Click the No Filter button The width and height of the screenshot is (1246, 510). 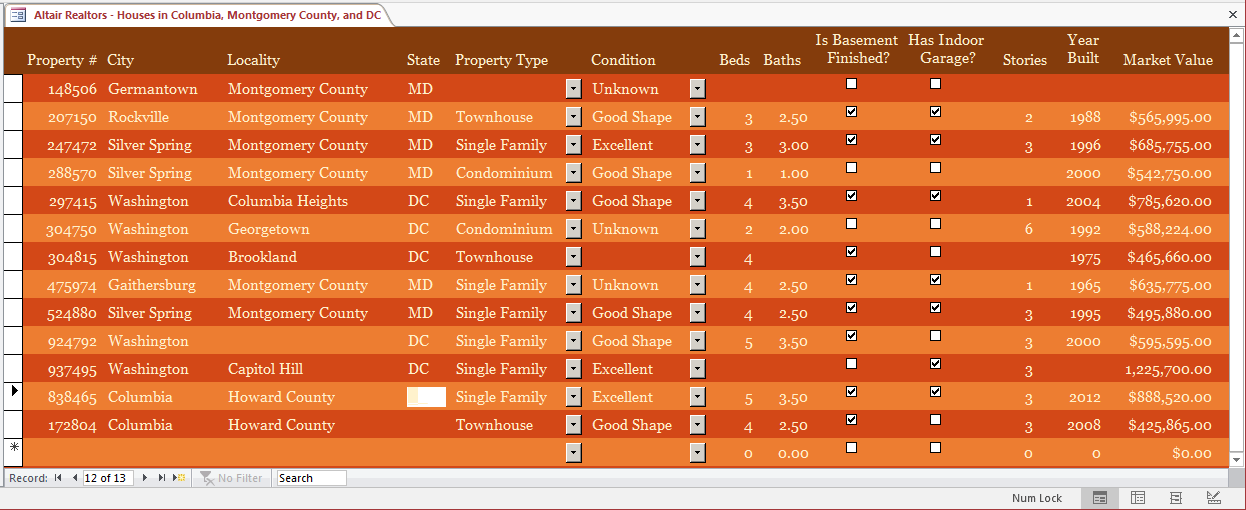(232, 478)
